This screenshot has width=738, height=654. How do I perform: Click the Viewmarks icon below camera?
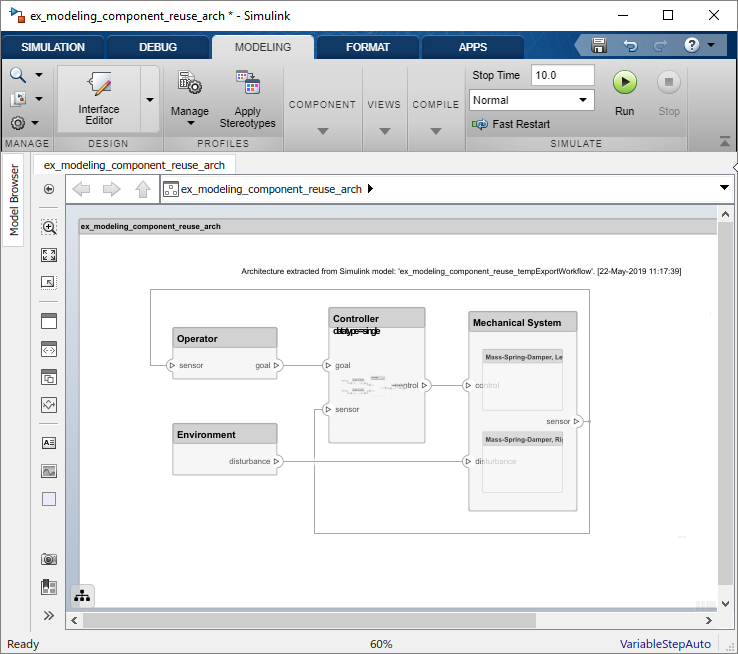coord(49,587)
